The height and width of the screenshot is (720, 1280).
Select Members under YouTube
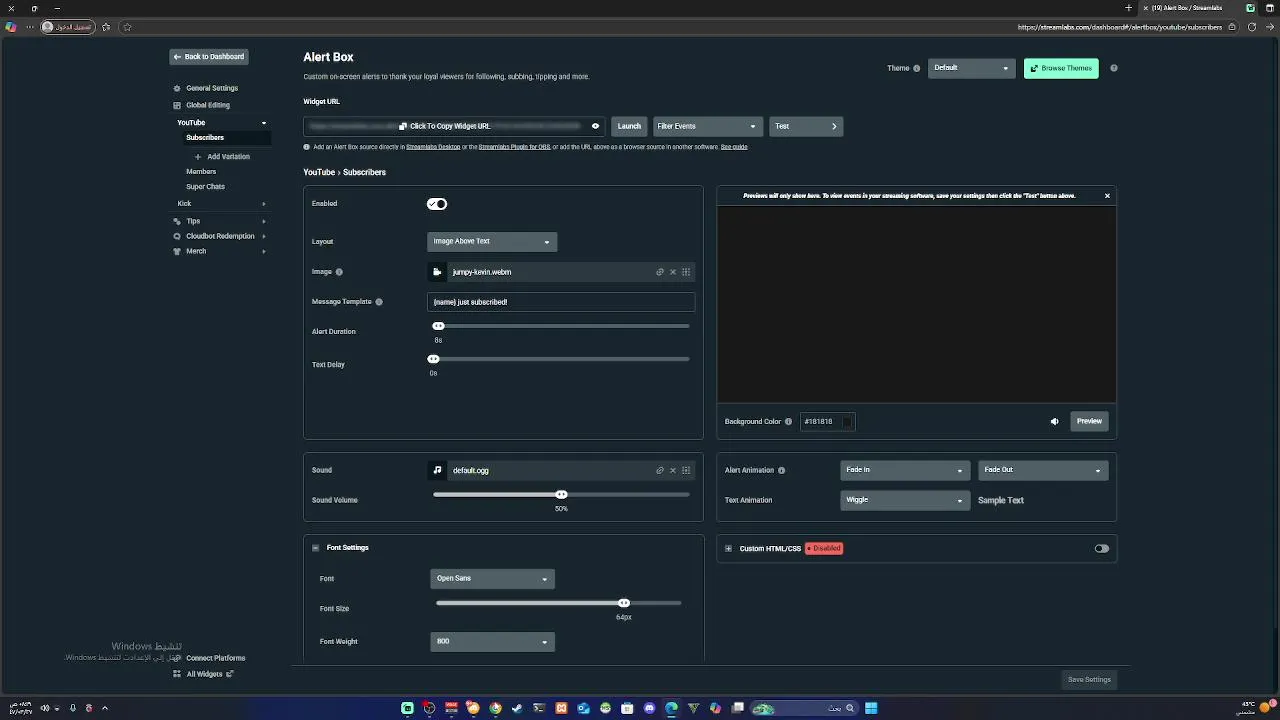tap(201, 172)
